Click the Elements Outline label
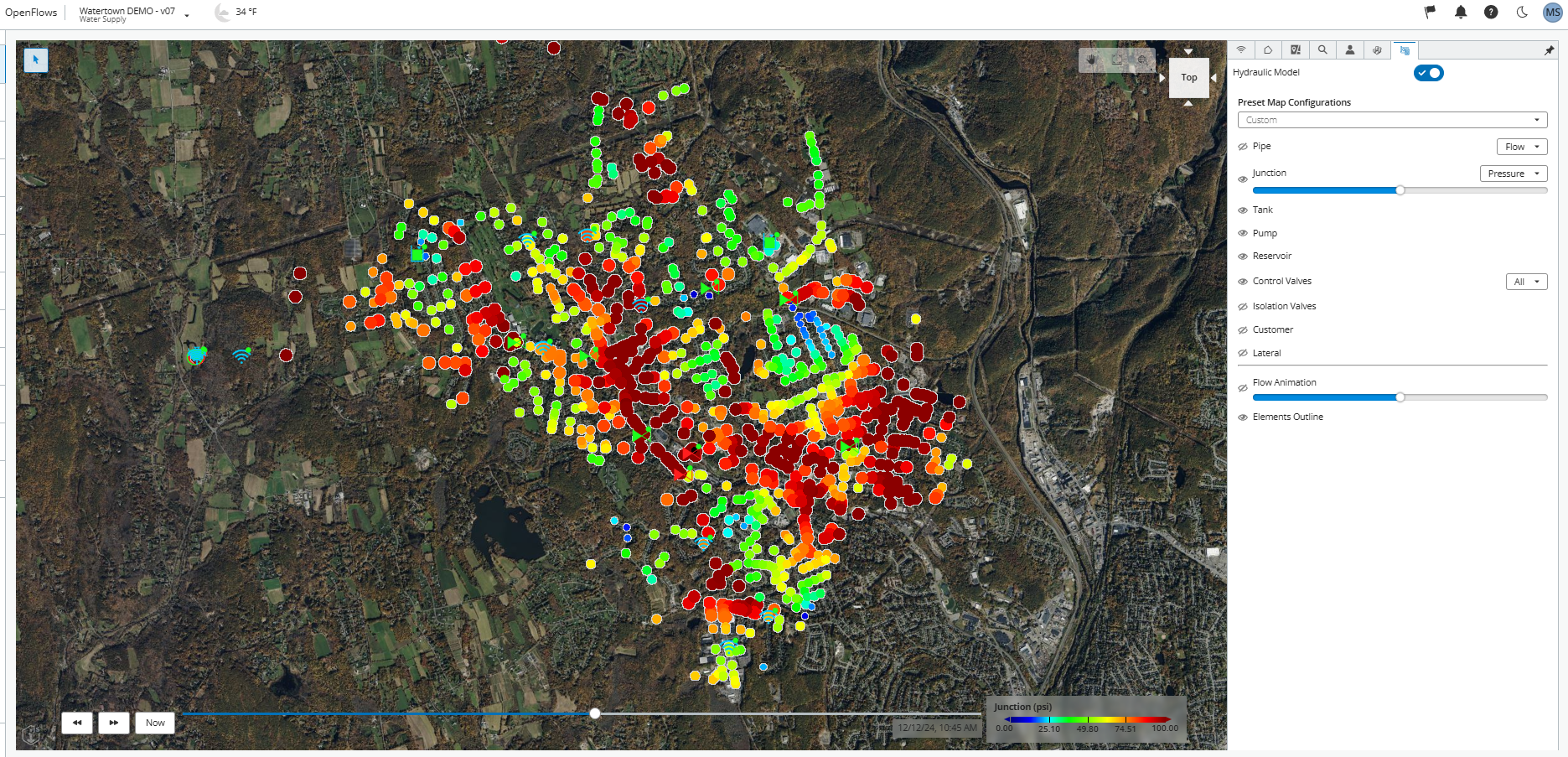 (x=1288, y=417)
